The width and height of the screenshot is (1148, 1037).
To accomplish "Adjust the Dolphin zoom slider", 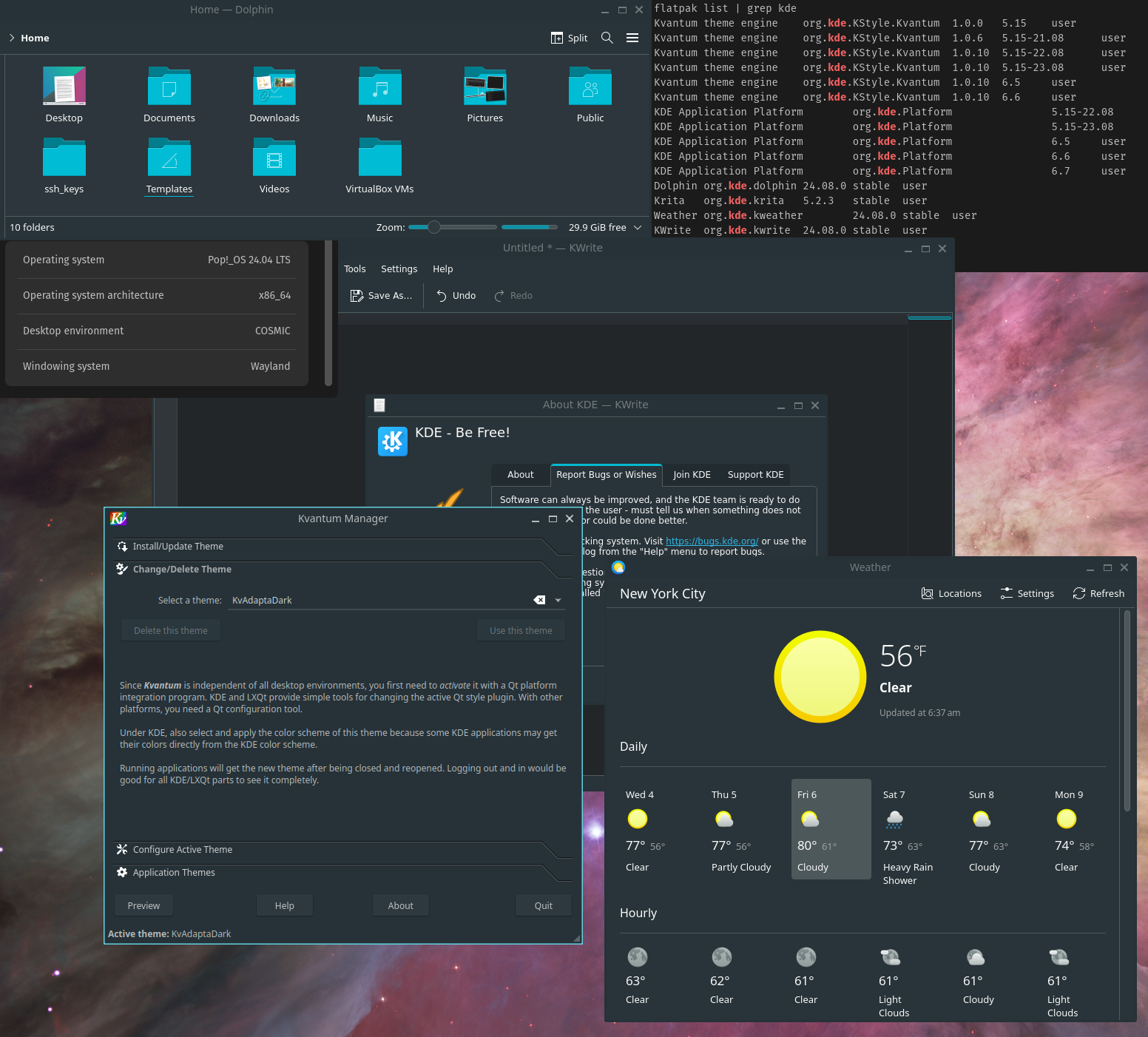I will (434, 227).
